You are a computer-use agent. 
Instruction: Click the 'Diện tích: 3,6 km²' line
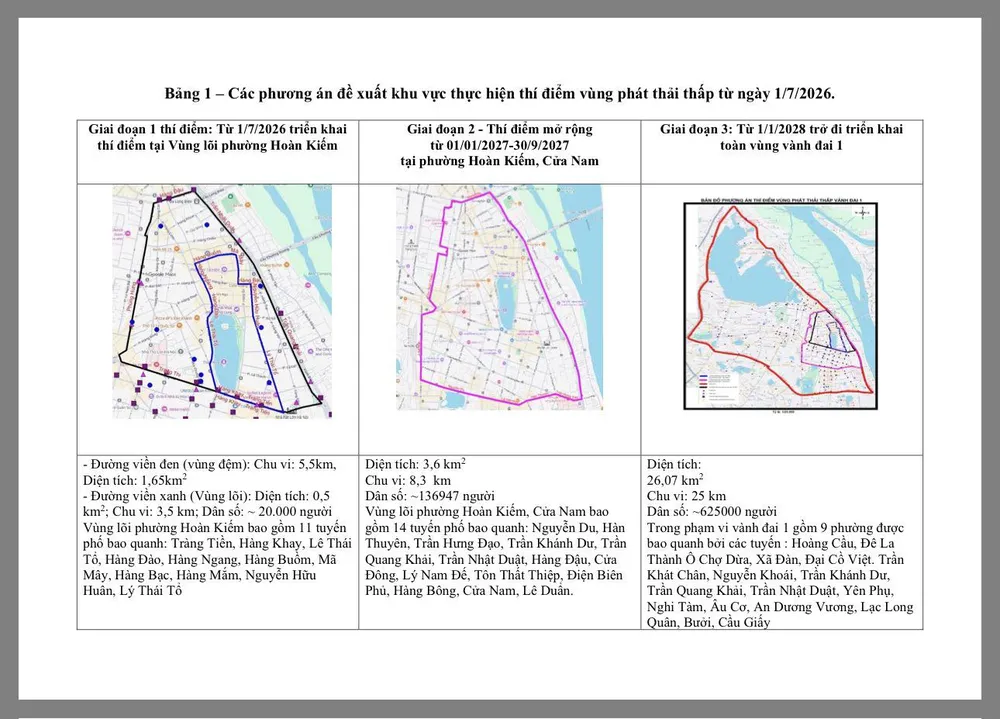click(x=415, y=464)
